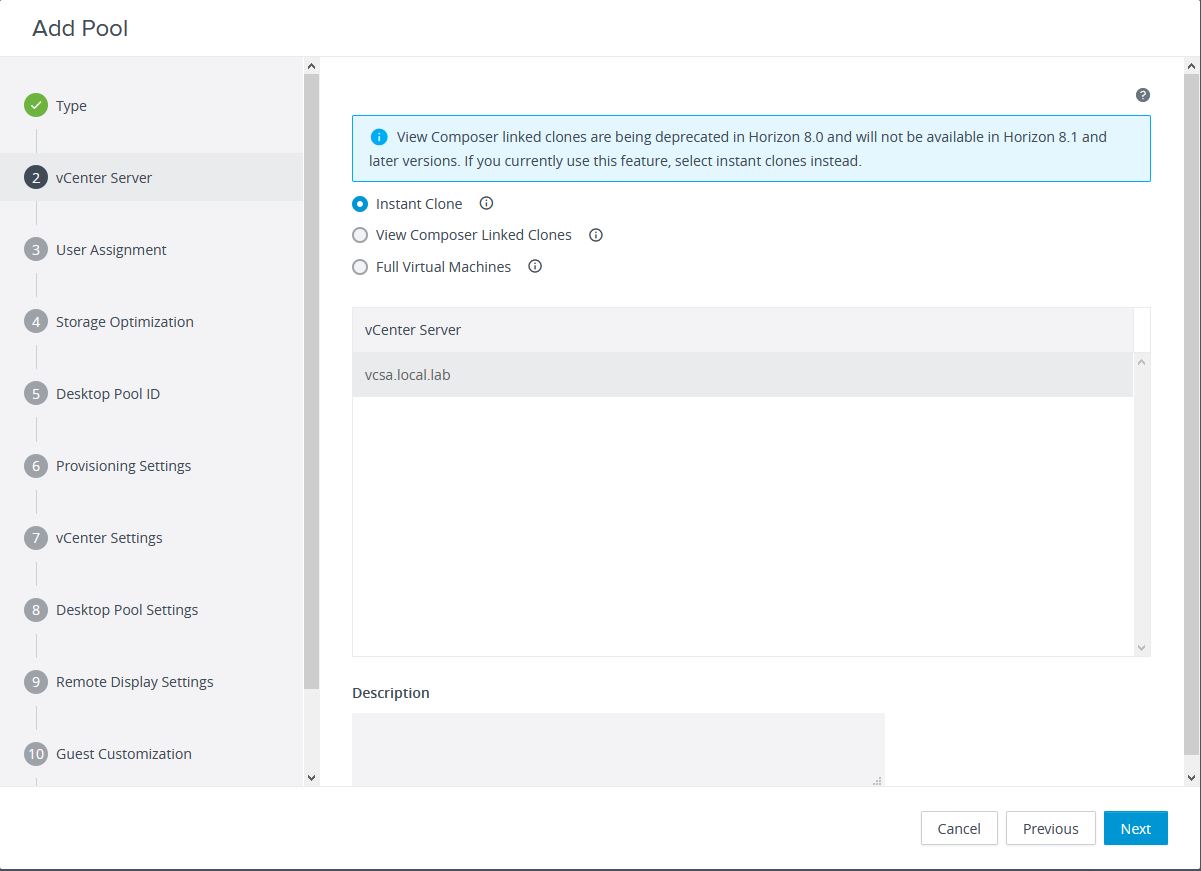Click the Next button
Image resolution: width=1201 pixels, height=871 pixels.
click(1136, 828)
